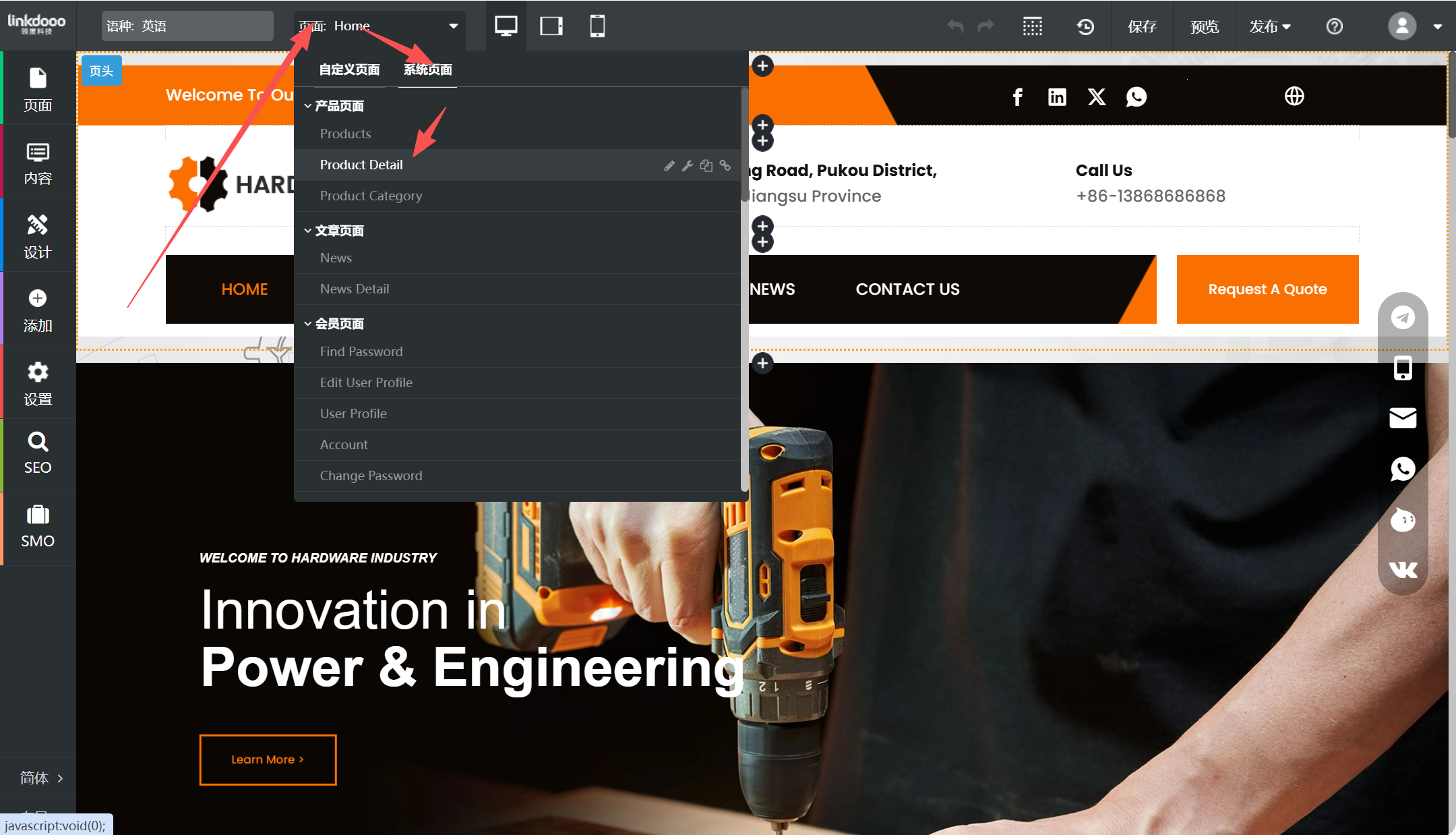Image resolution: width=1456 pixels, height=835 pixels.
Task: Click the 预览 preview button
Action: 1205,26
